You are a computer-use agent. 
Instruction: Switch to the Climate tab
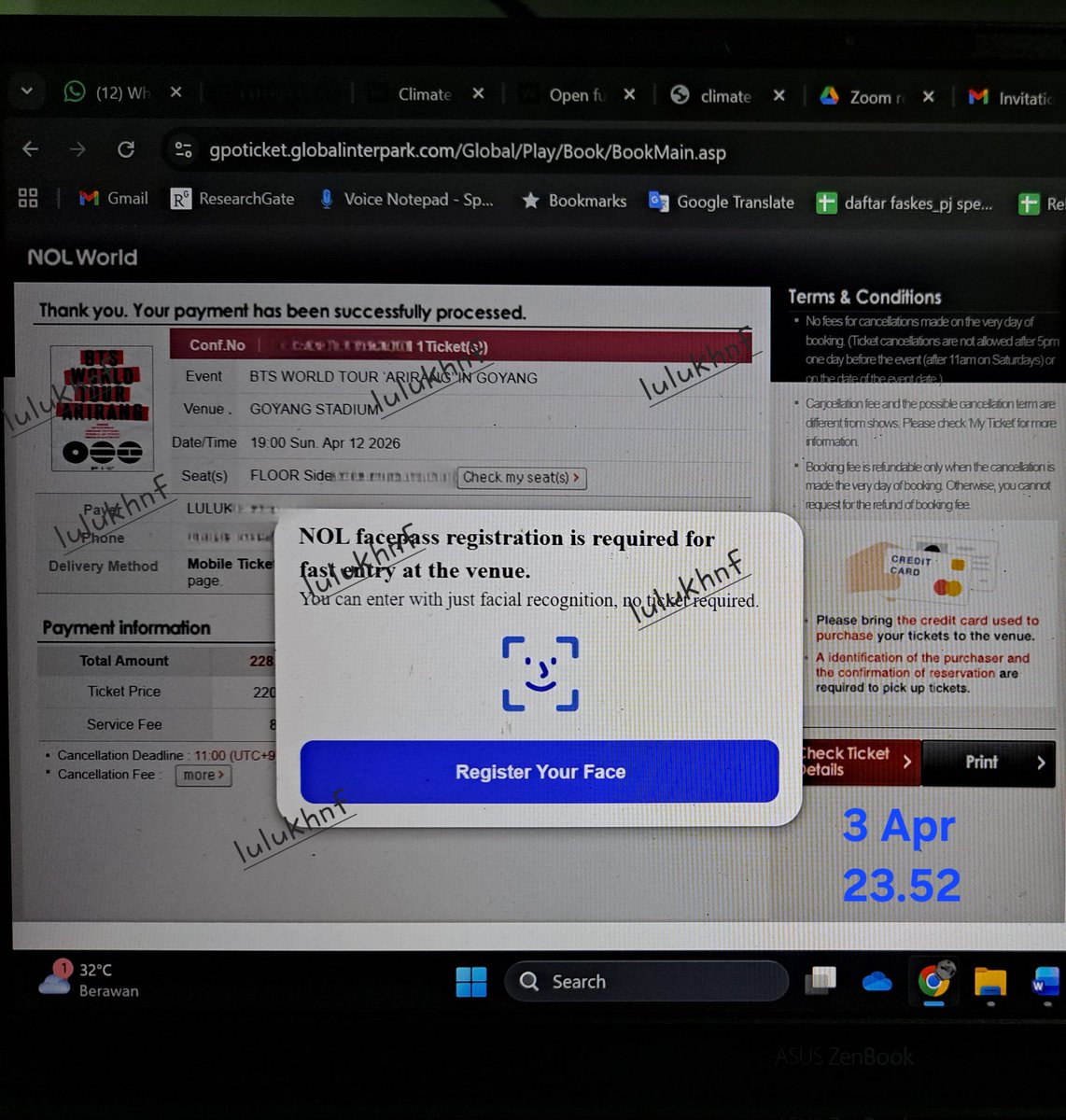click(x=410, y=94)
